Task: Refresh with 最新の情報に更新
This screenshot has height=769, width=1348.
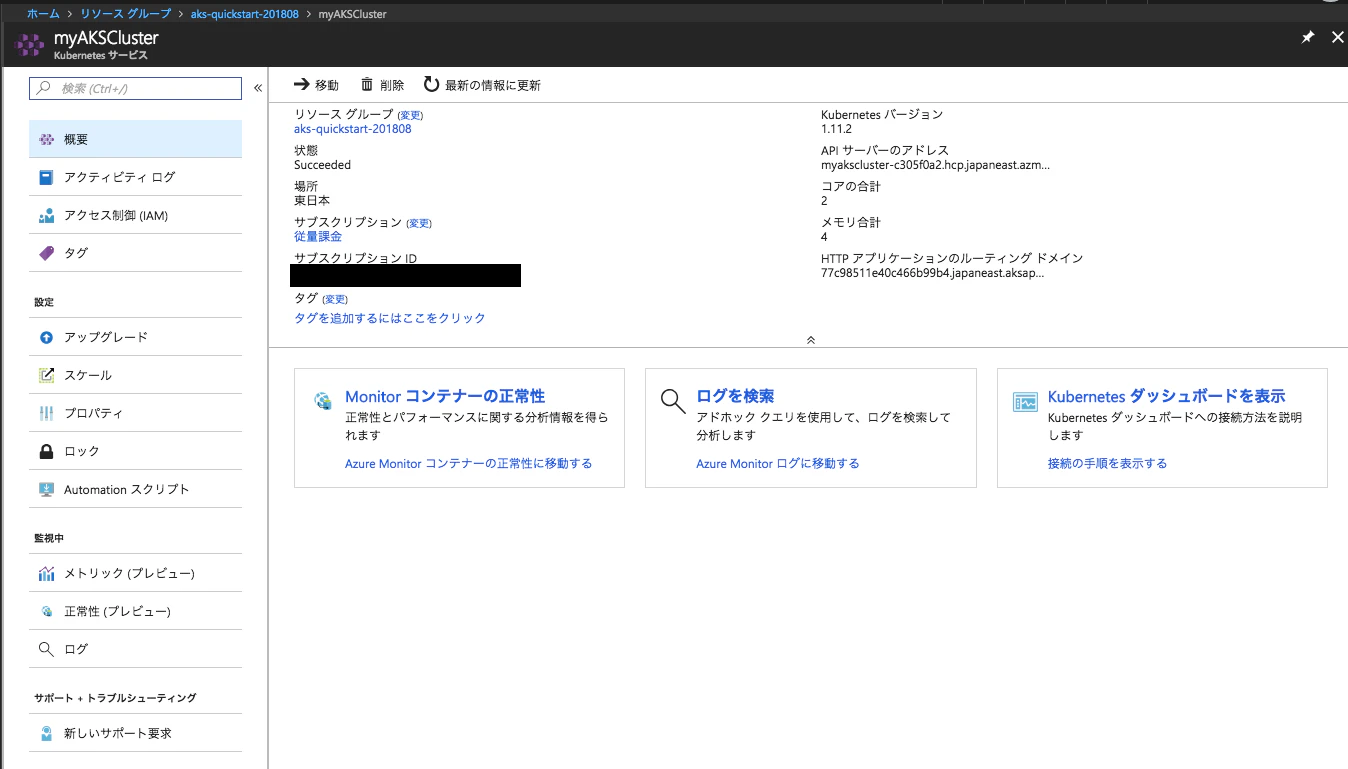Action: (482, 85)
